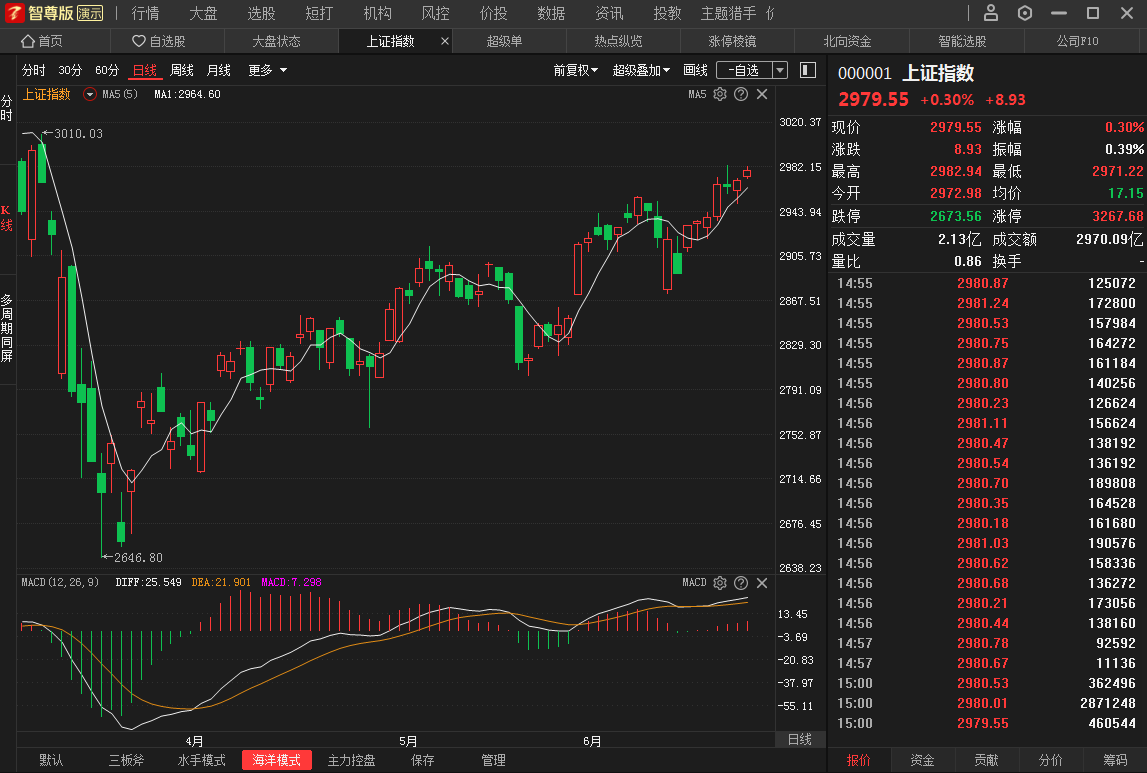1147x773 pixels.
Task: Click the 智尊版 logo
Action: pos(54,13)
